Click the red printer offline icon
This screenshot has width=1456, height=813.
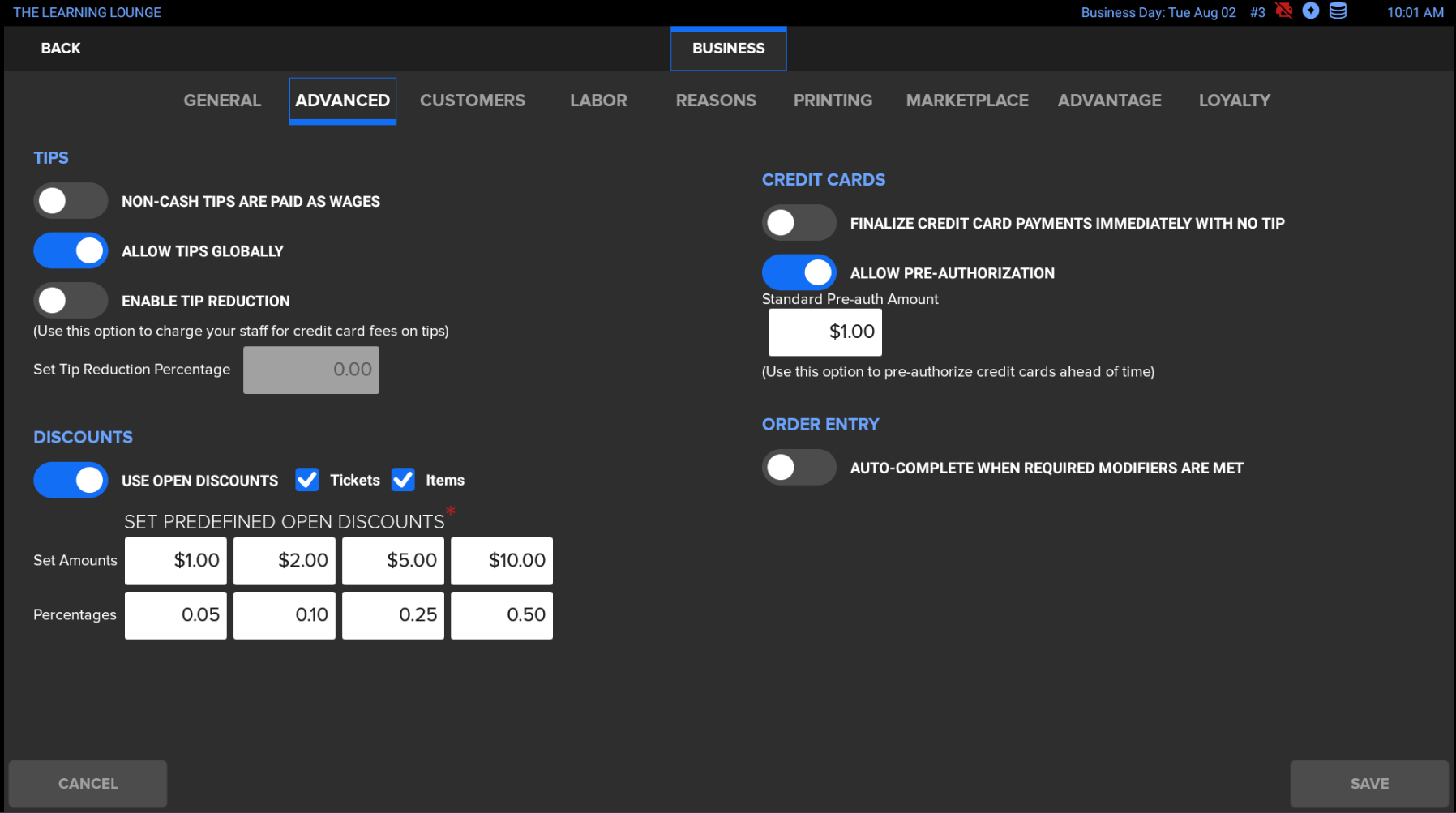tap(1283, 11)
